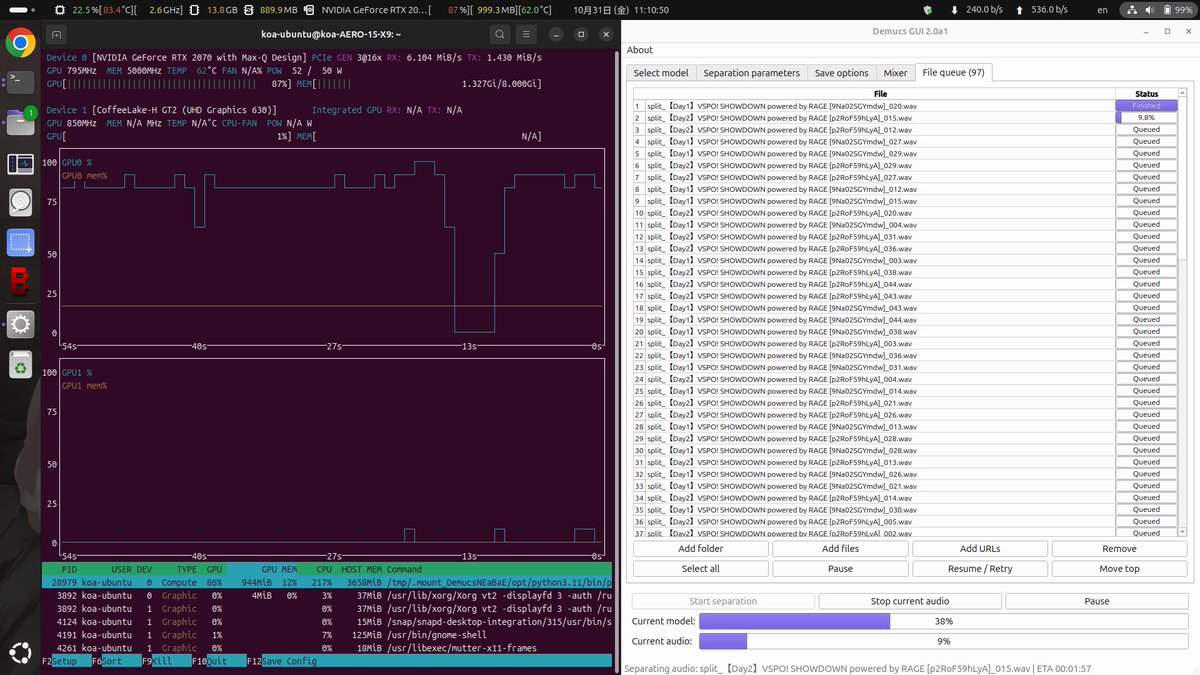1200x675 pixels.
Task: Select nvtop process row PID 4191 gnome-shell
Action: coord(326,634)
